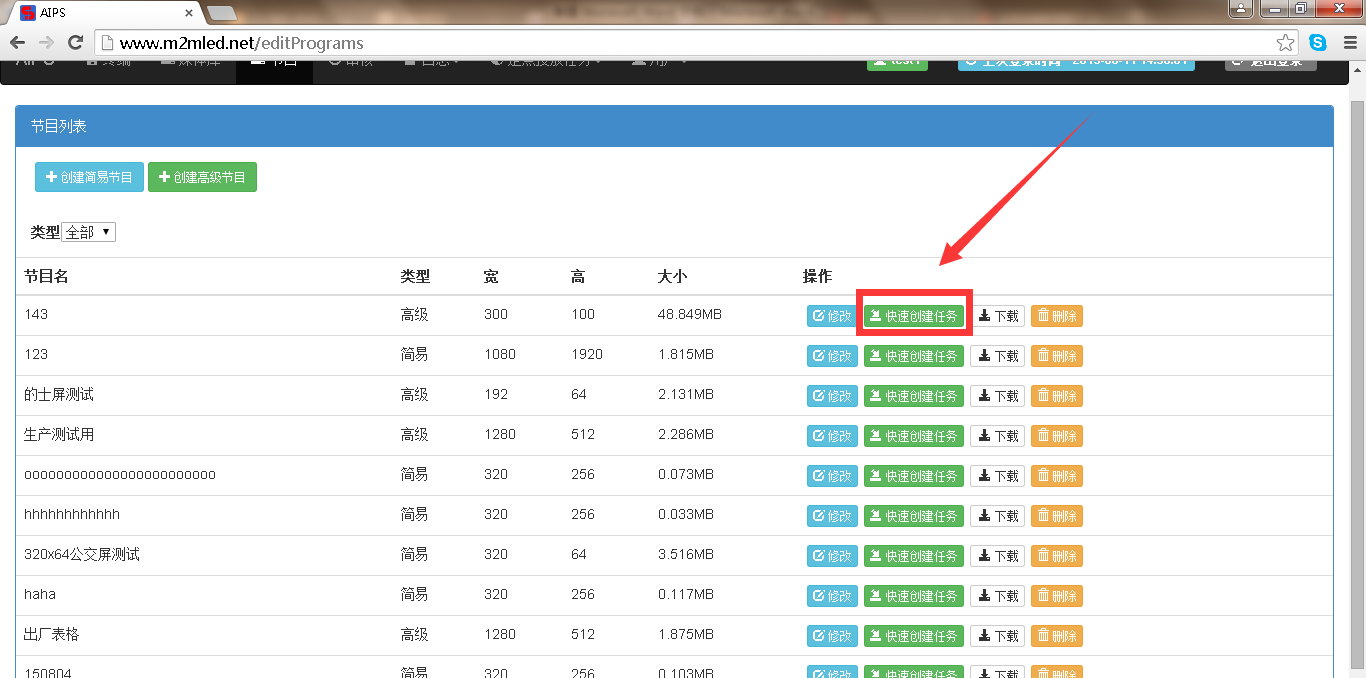Edit the 的士屏测试 program

pyautogui.click(x=832, y=396)
